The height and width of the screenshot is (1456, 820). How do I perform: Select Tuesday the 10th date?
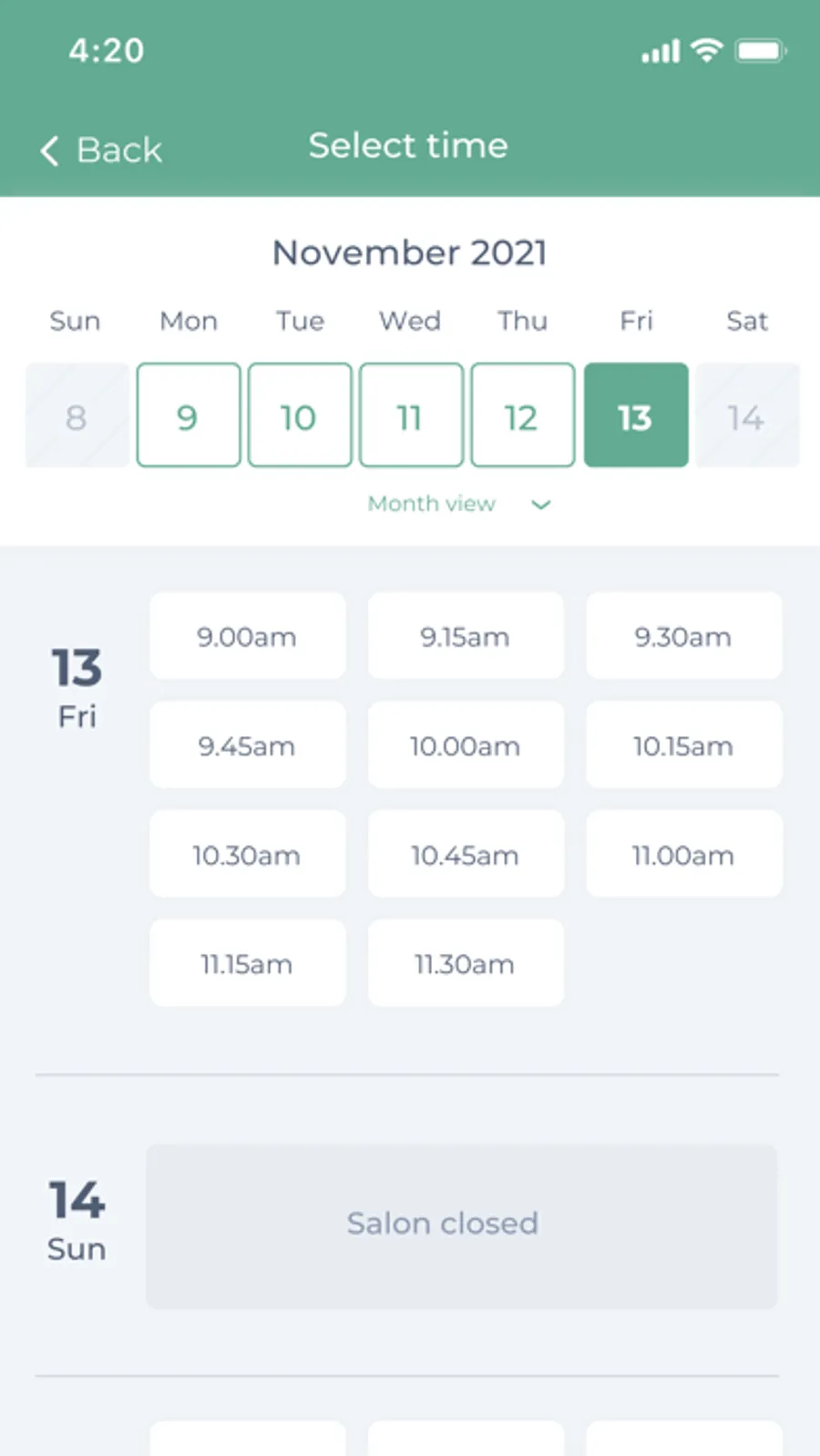300,415
